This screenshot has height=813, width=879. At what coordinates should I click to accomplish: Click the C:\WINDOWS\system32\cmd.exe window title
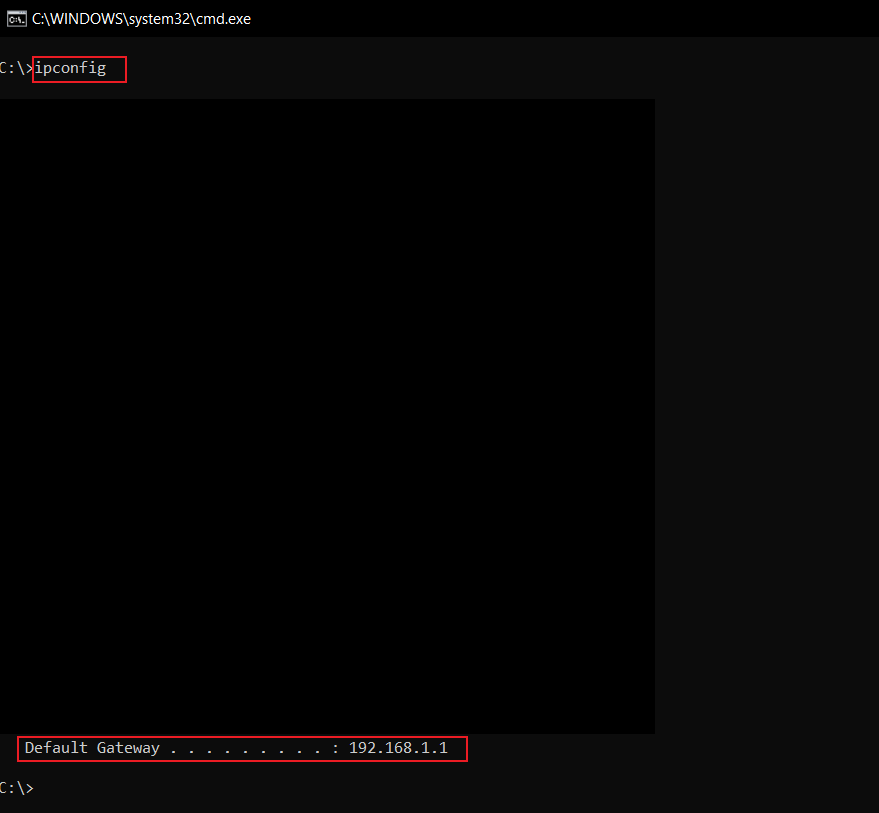(x=141, y=18)
